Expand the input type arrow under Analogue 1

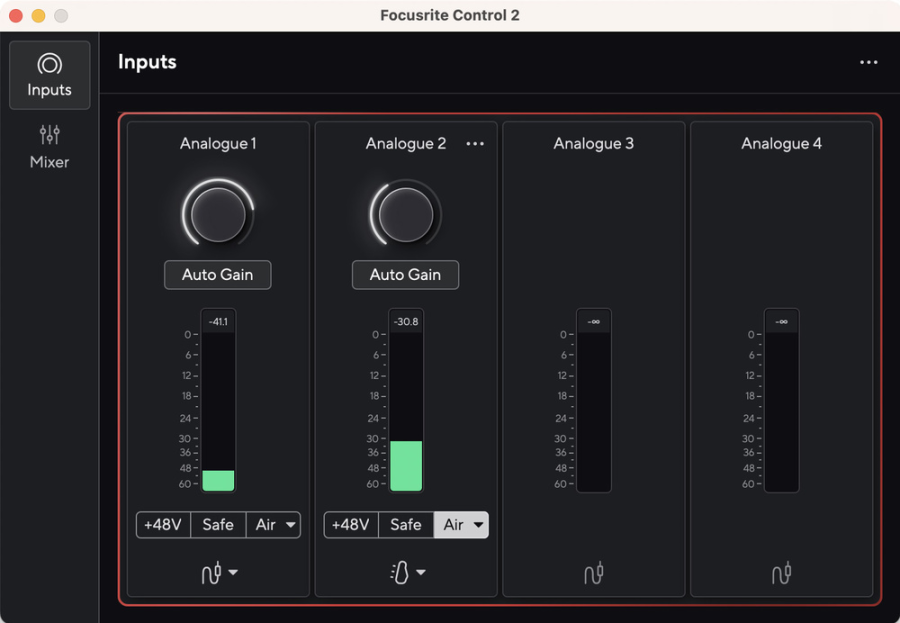point(233,572)
